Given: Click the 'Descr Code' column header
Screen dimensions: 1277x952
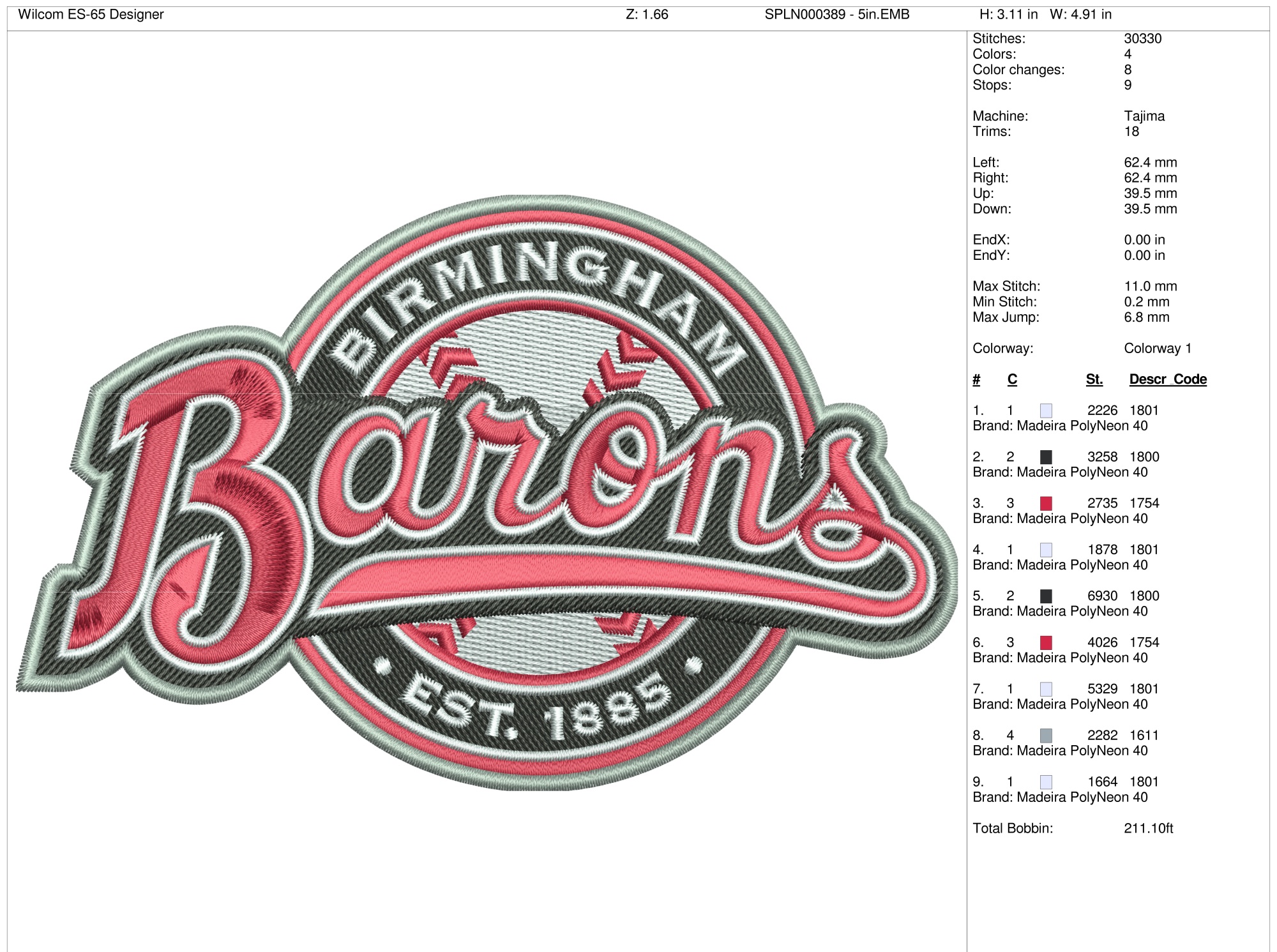Looking at the screenshot, I should click(x=1168, y=379).
